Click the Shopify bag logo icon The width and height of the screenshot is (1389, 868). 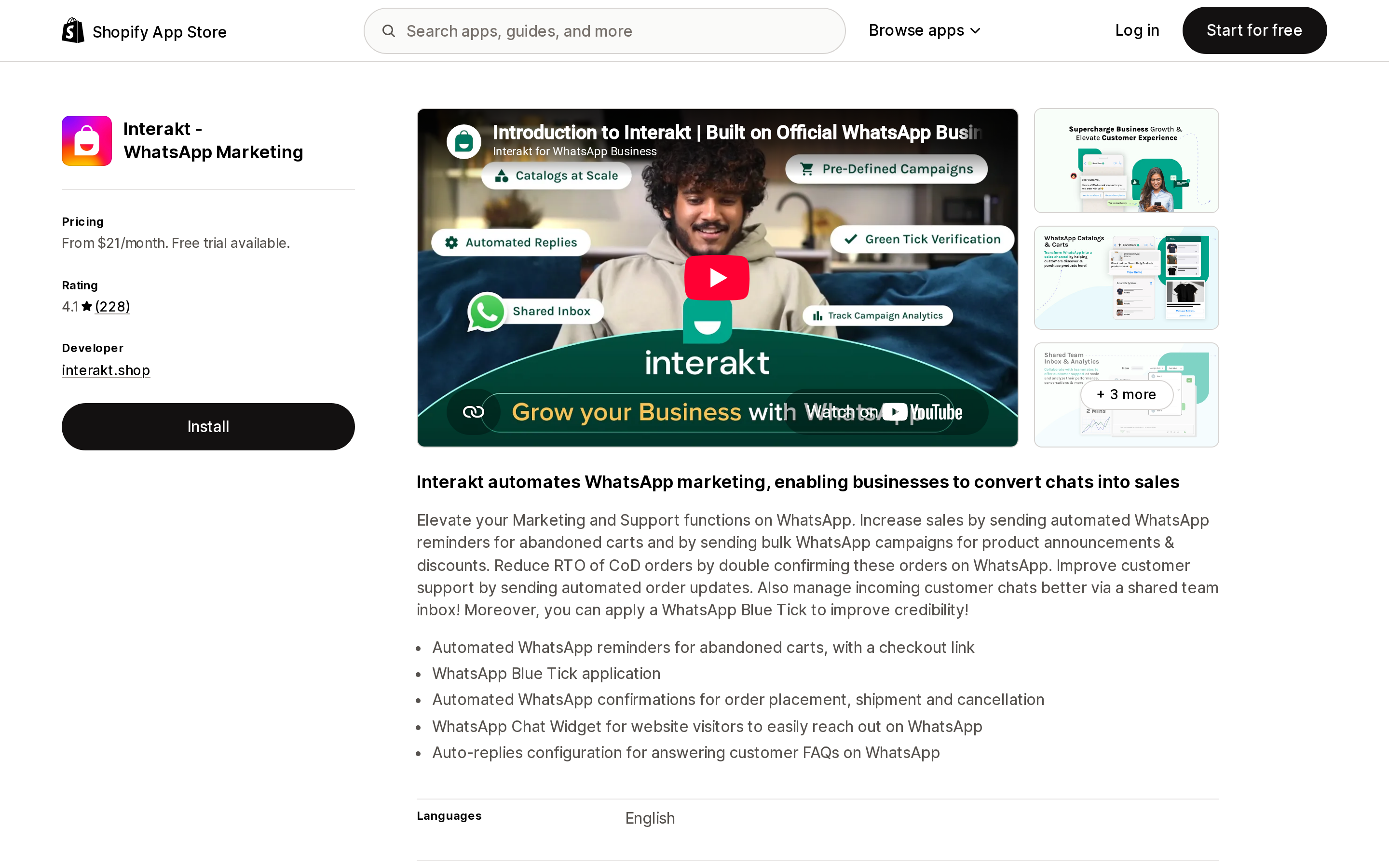(x=73, y=30)
